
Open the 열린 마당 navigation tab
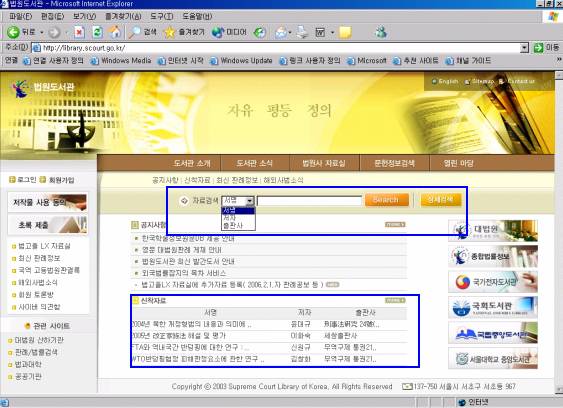pos(458,163)
